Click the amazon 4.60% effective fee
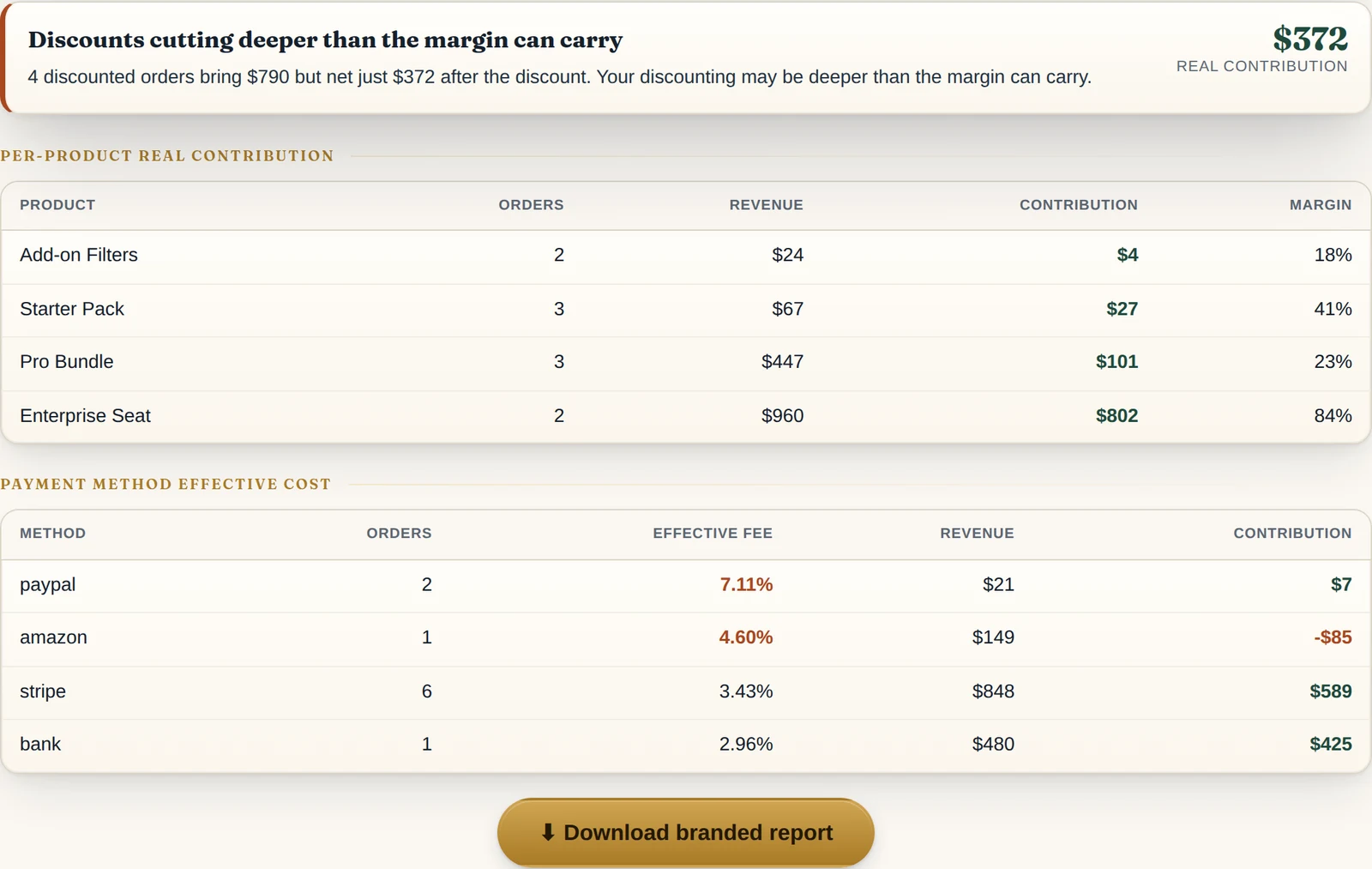Viewport: 1372px width, 869px height. coord(746,637)
